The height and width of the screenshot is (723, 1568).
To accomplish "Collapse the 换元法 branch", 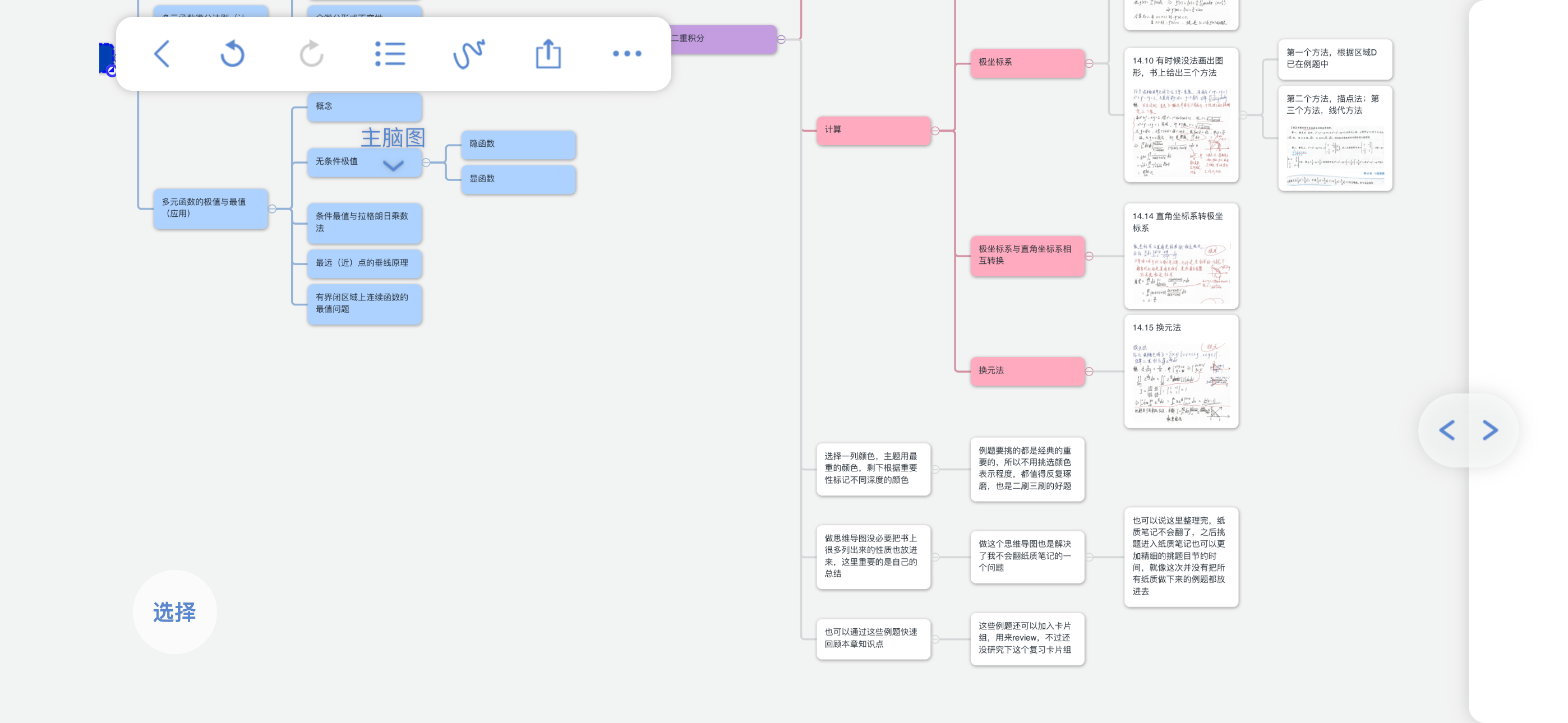I will click(x=1089, y=371).
